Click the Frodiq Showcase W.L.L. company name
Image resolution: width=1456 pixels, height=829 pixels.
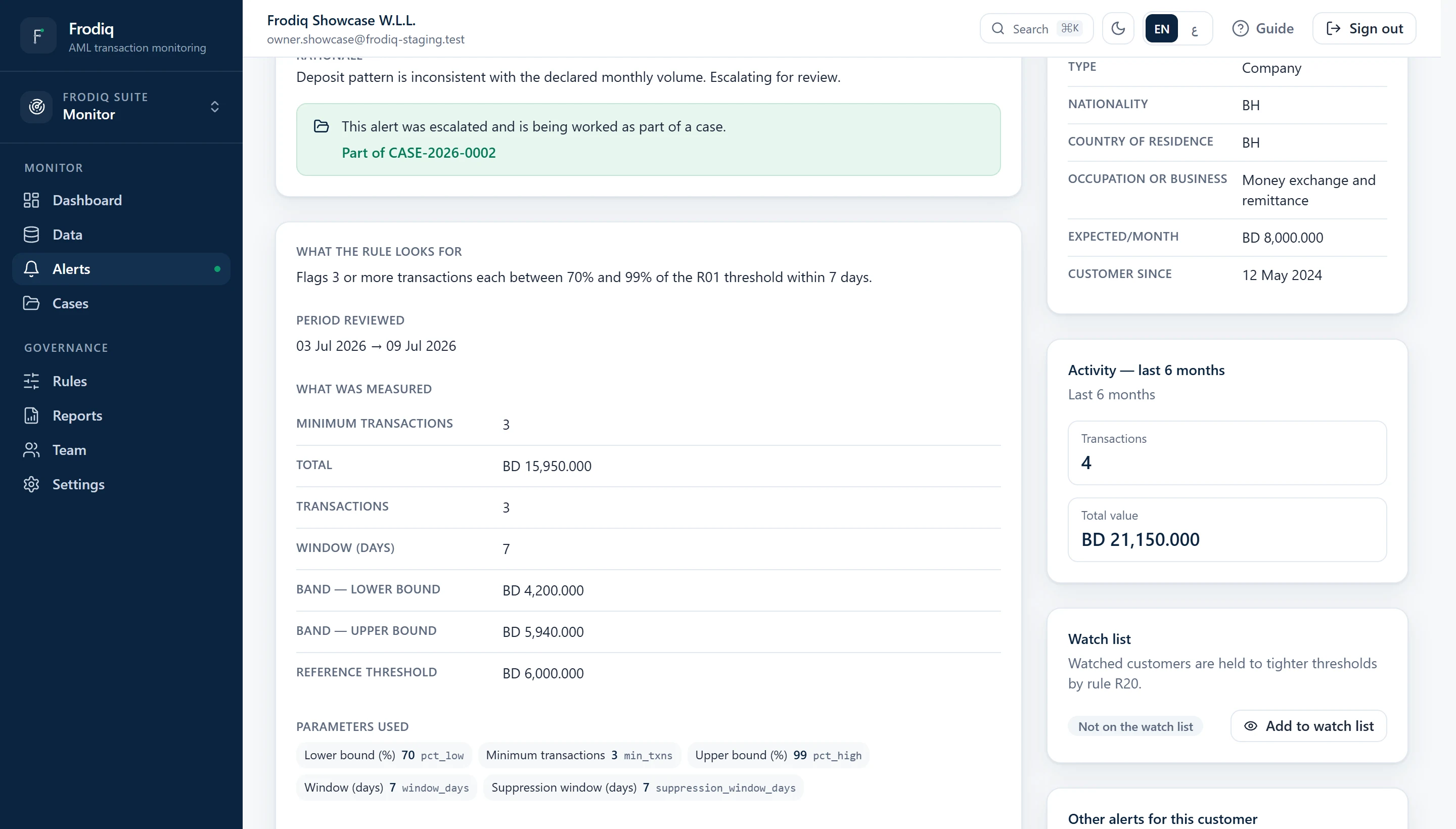(x=341, y=21)
